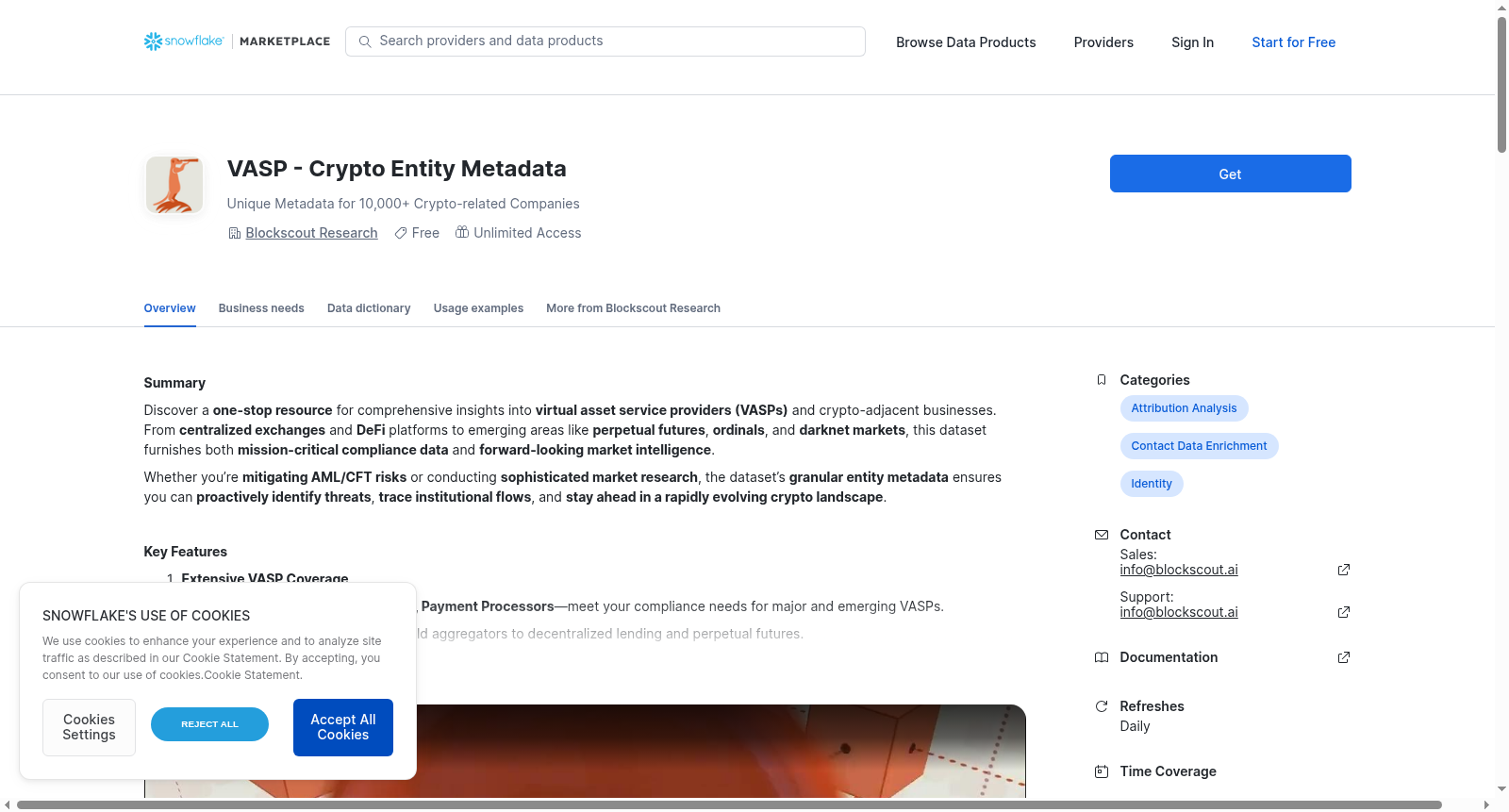This screenshot has width=1509, height=812.
Task: Accept All Cookies
Action: point(343,727)
